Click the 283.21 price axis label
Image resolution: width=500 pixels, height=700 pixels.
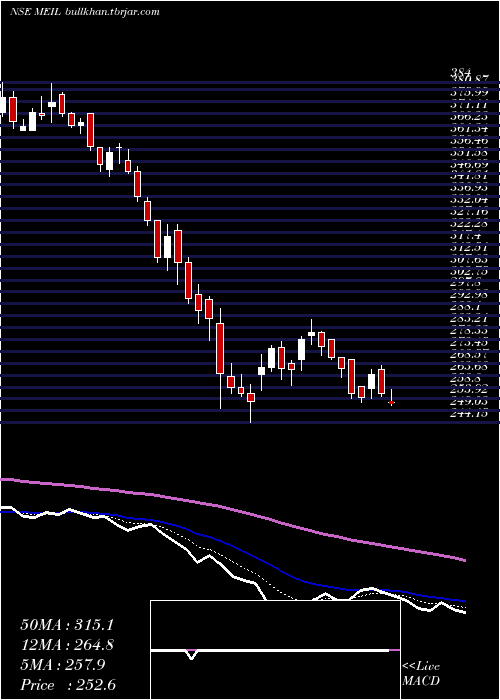pos(469,321)
